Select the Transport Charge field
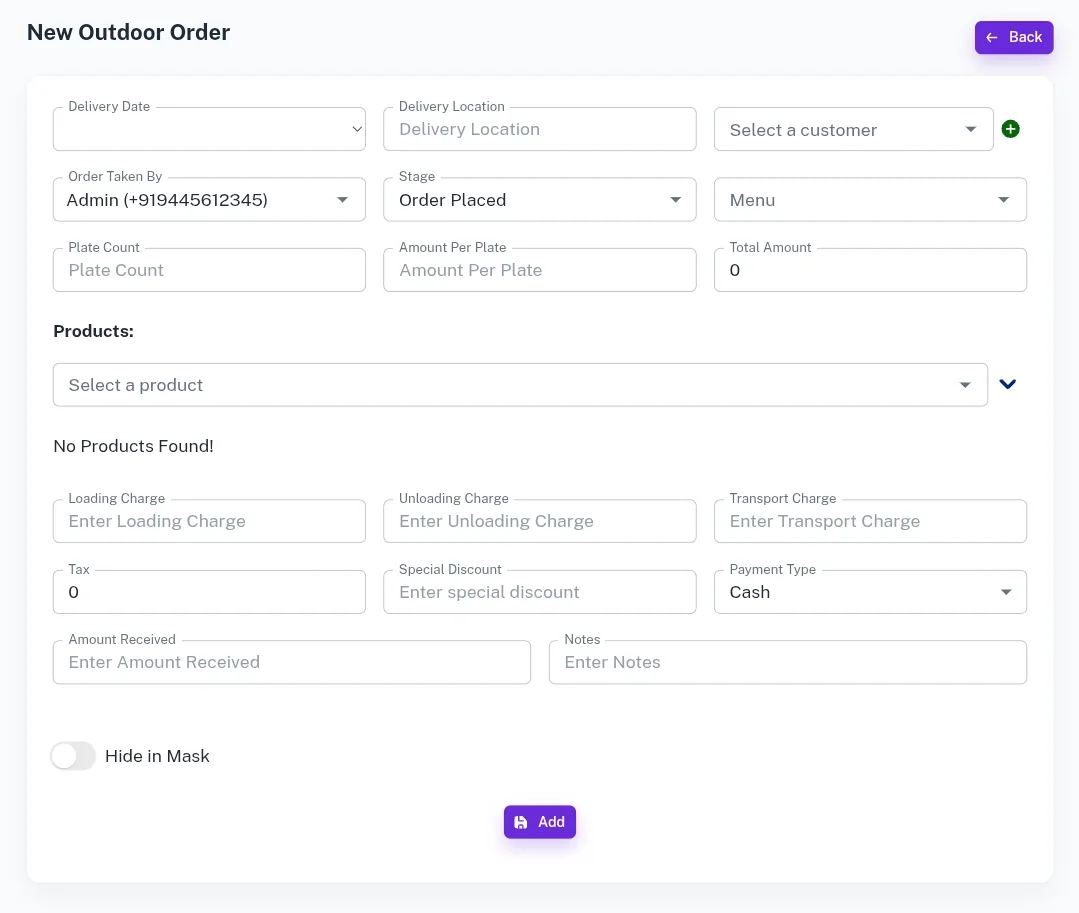The width and height of the screenshot is (1079, 913). pos(870,521)
